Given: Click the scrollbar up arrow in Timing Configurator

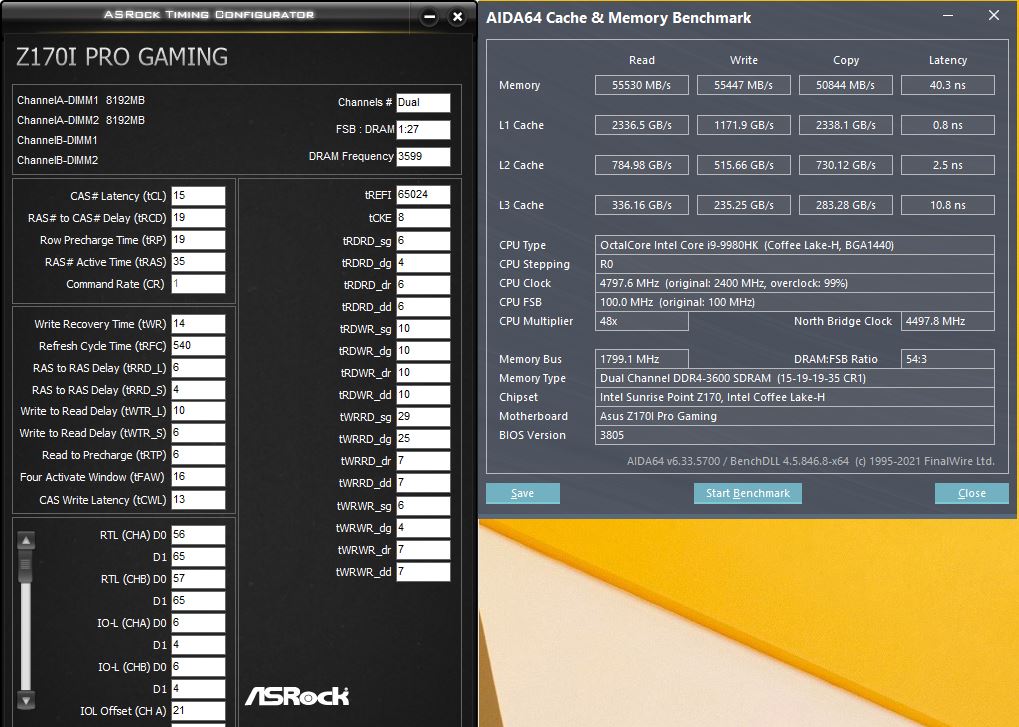Looking at the screenshot, I should (26, 540).
